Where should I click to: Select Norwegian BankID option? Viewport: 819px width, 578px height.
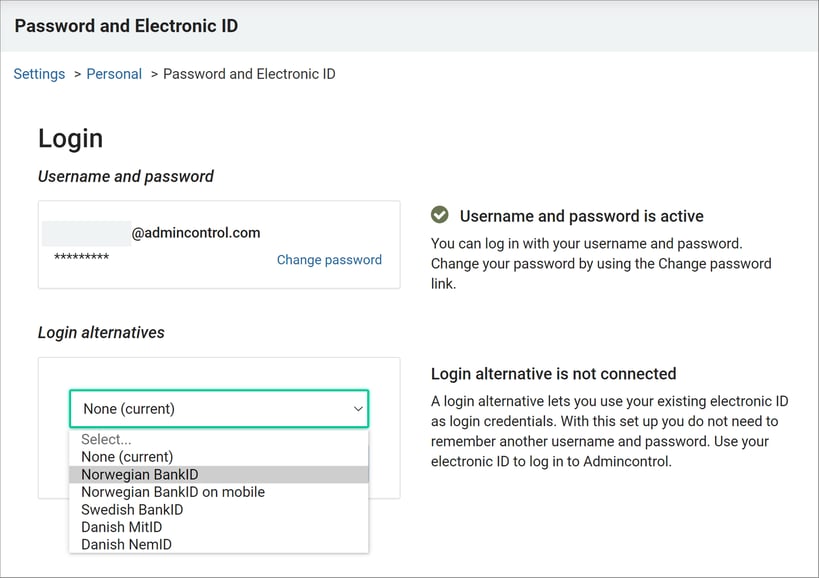[219, 475]
